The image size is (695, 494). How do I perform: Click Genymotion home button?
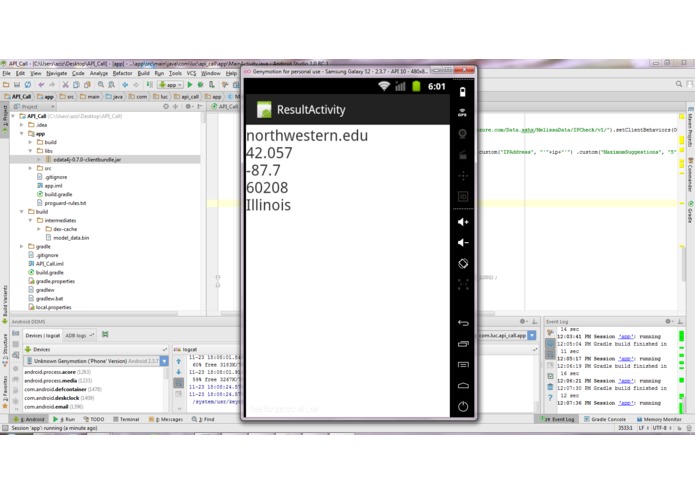pyautogui.click(x=463, y=385)
